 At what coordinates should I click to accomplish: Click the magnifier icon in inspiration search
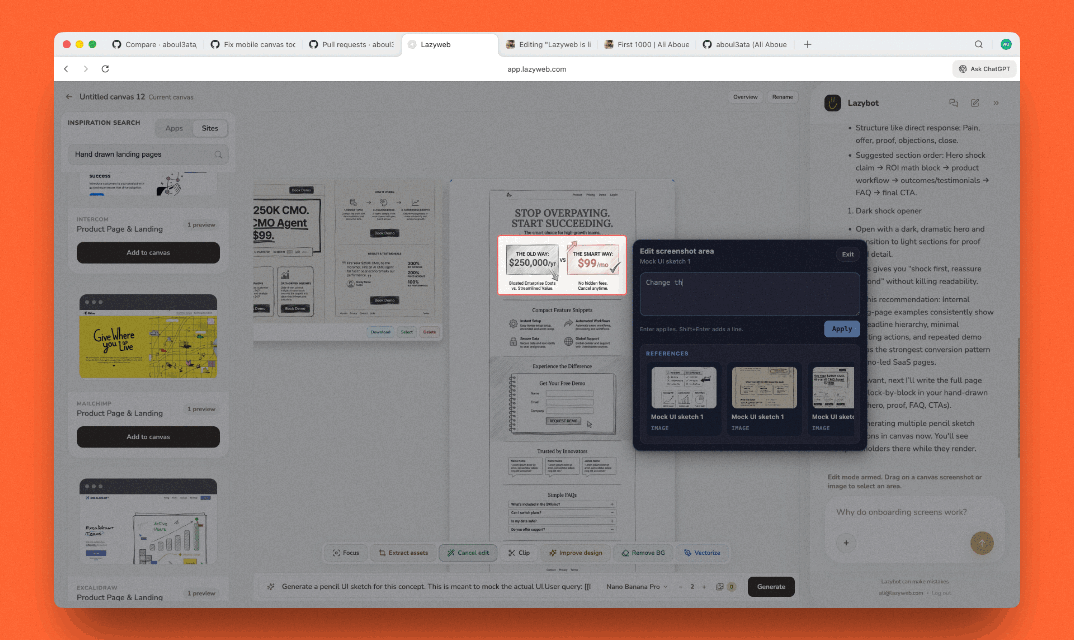[x=218, y=155]
